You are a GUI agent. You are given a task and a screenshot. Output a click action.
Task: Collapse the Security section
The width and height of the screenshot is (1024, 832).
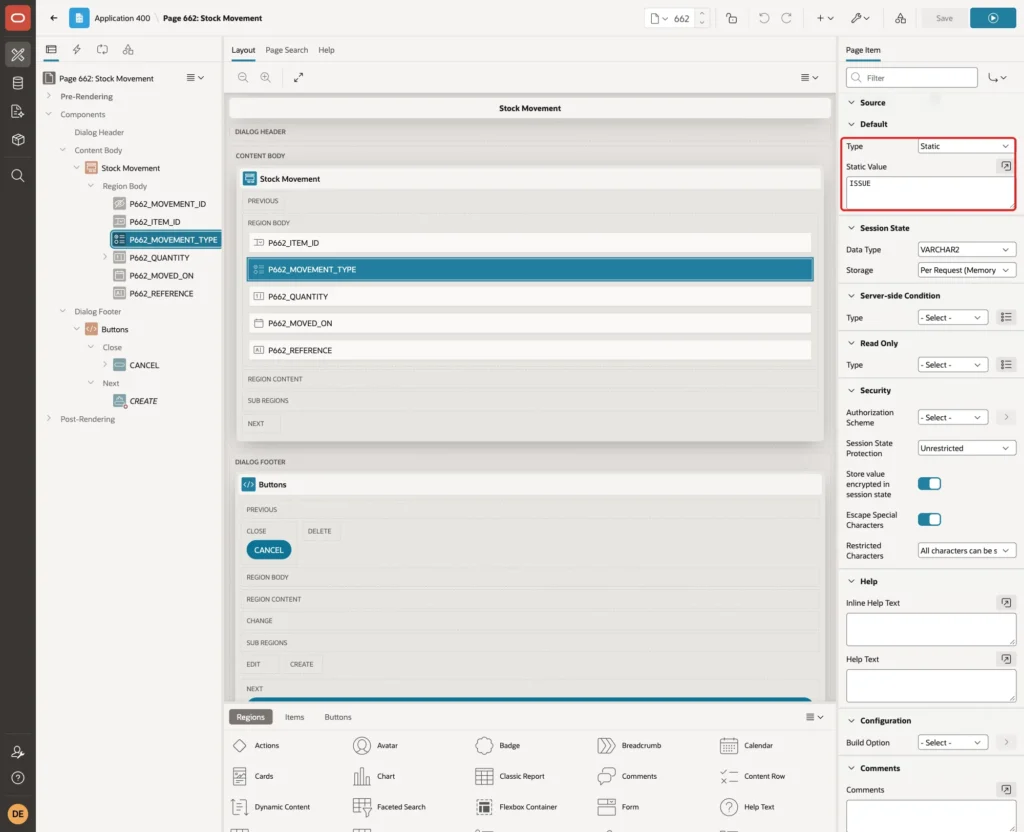[851, 391]
